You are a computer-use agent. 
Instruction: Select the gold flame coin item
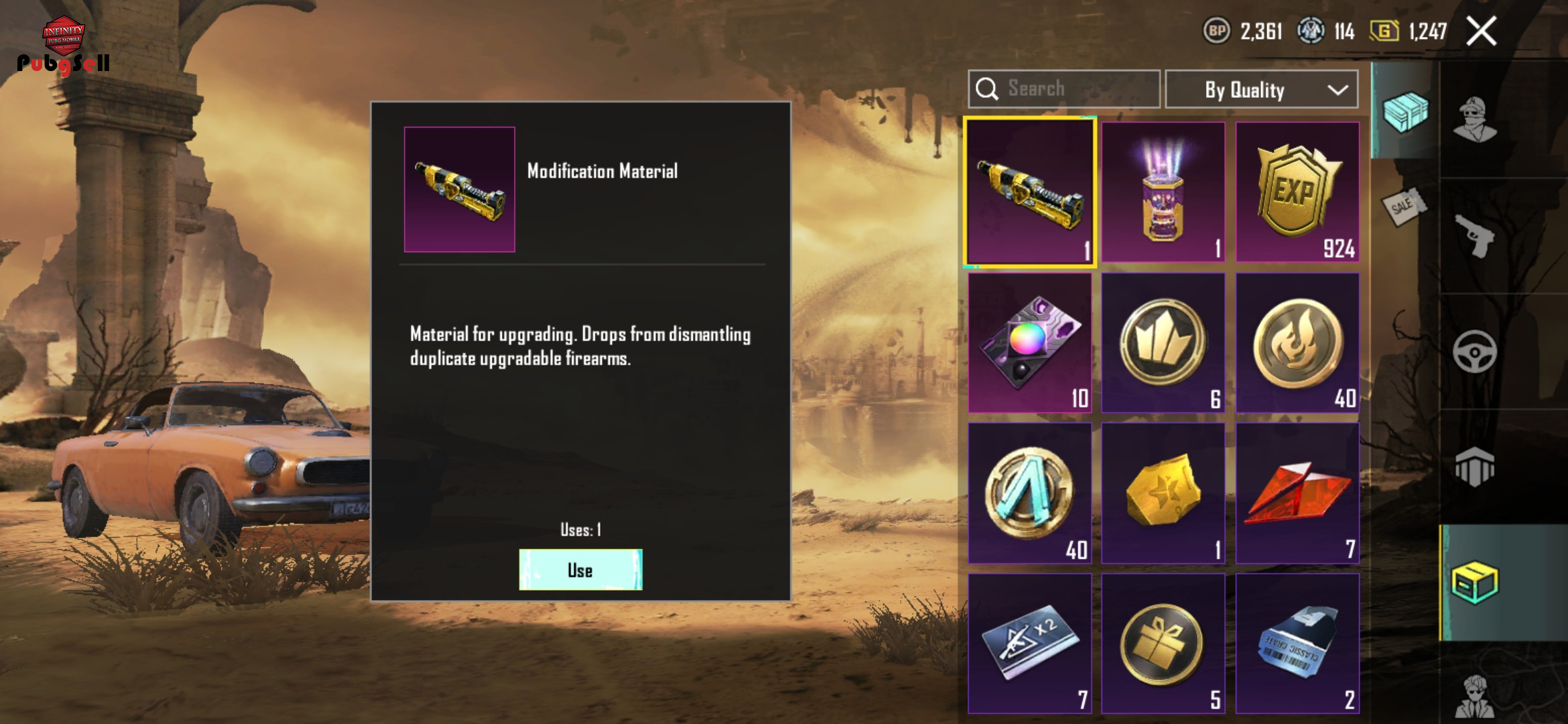pyautogui.click(x=1297, y=343)
